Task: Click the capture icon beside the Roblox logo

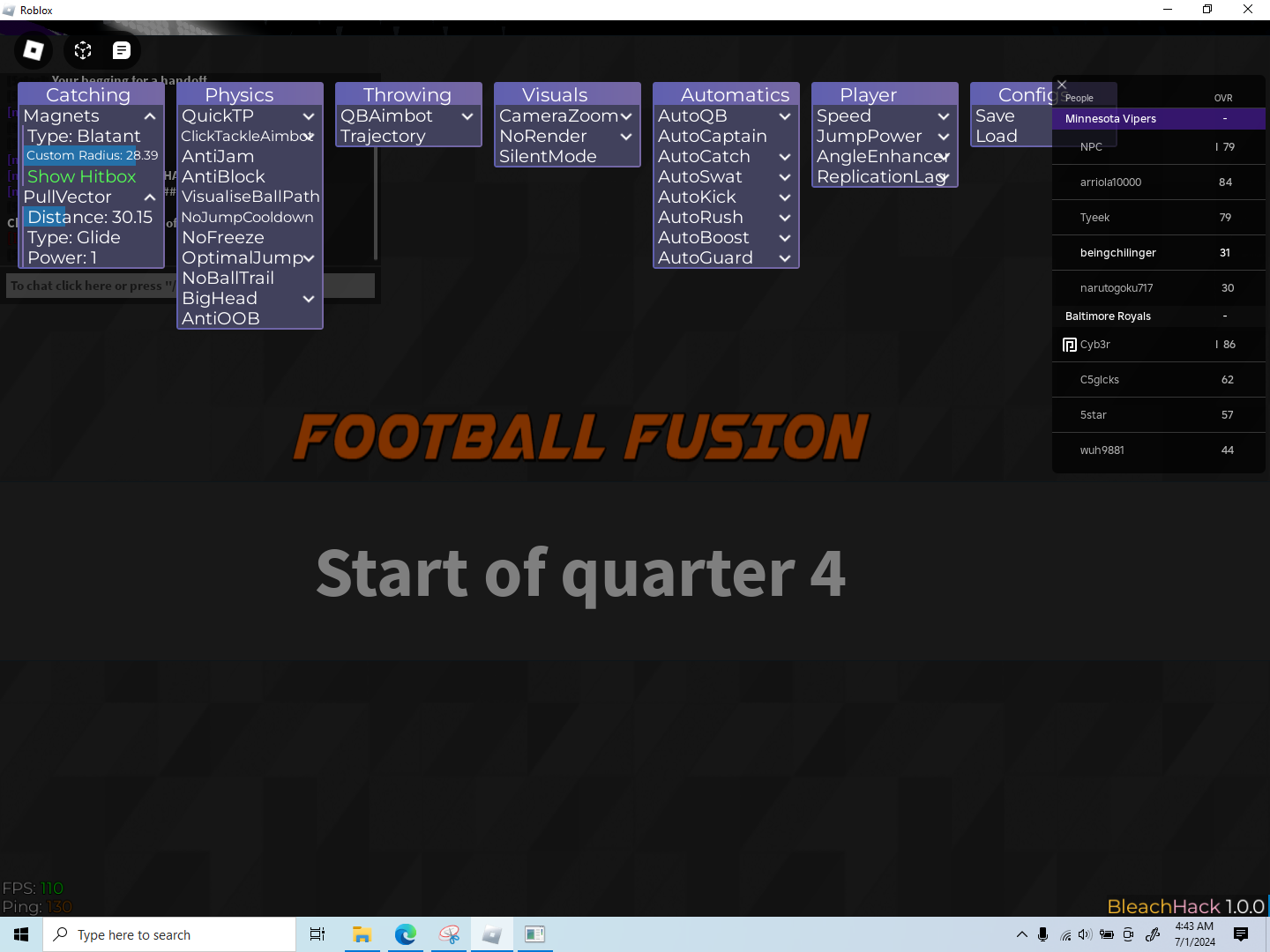Action: (83, 50)
